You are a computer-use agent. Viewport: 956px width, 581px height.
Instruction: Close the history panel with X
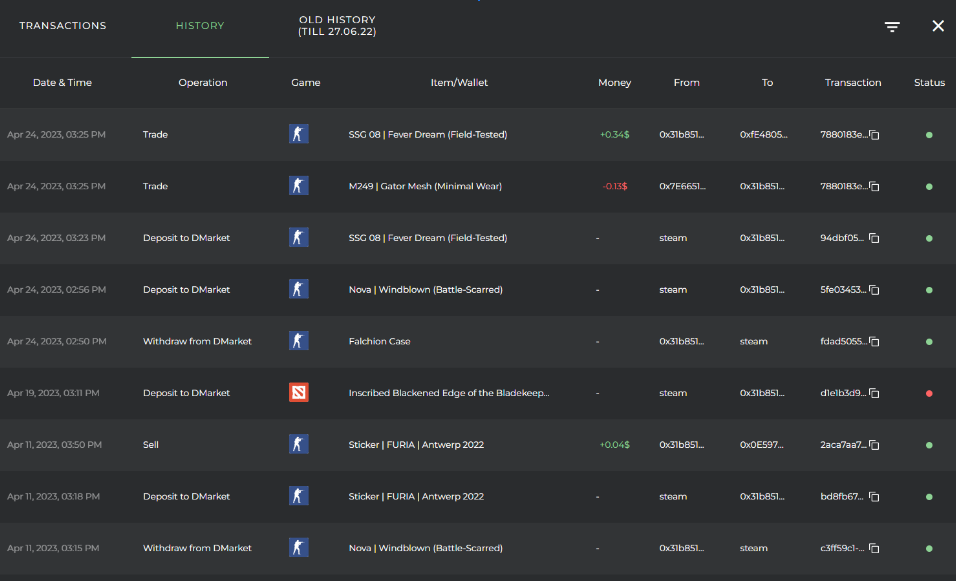[938, 26]
